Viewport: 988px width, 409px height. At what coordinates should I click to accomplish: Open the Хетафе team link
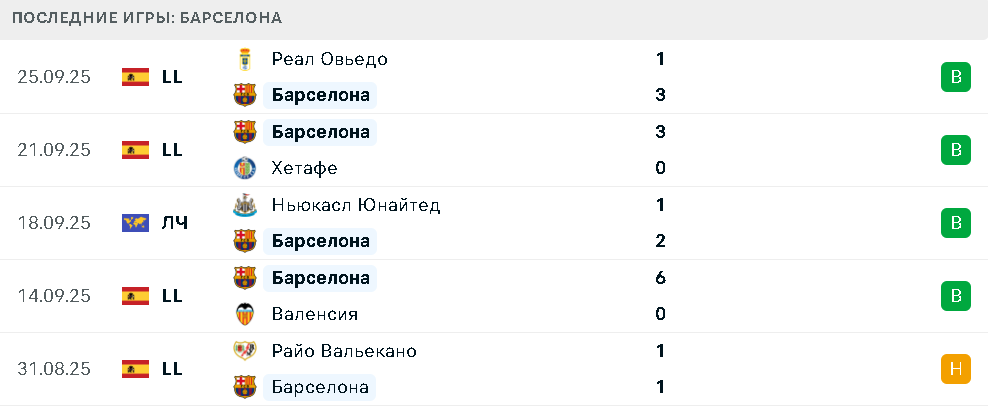(x=304, y=168)
